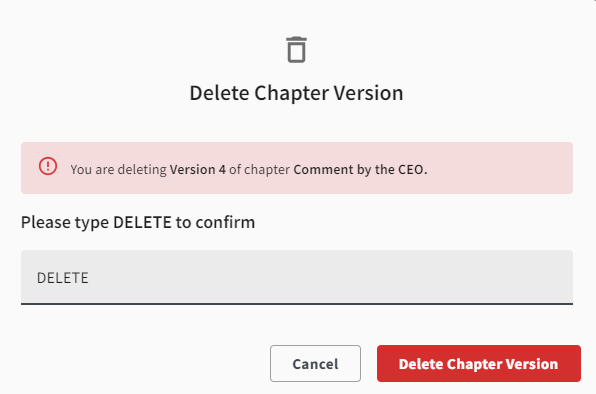Click the typed DELETE text in the field
596x394 pixels.
click(63, 278)
